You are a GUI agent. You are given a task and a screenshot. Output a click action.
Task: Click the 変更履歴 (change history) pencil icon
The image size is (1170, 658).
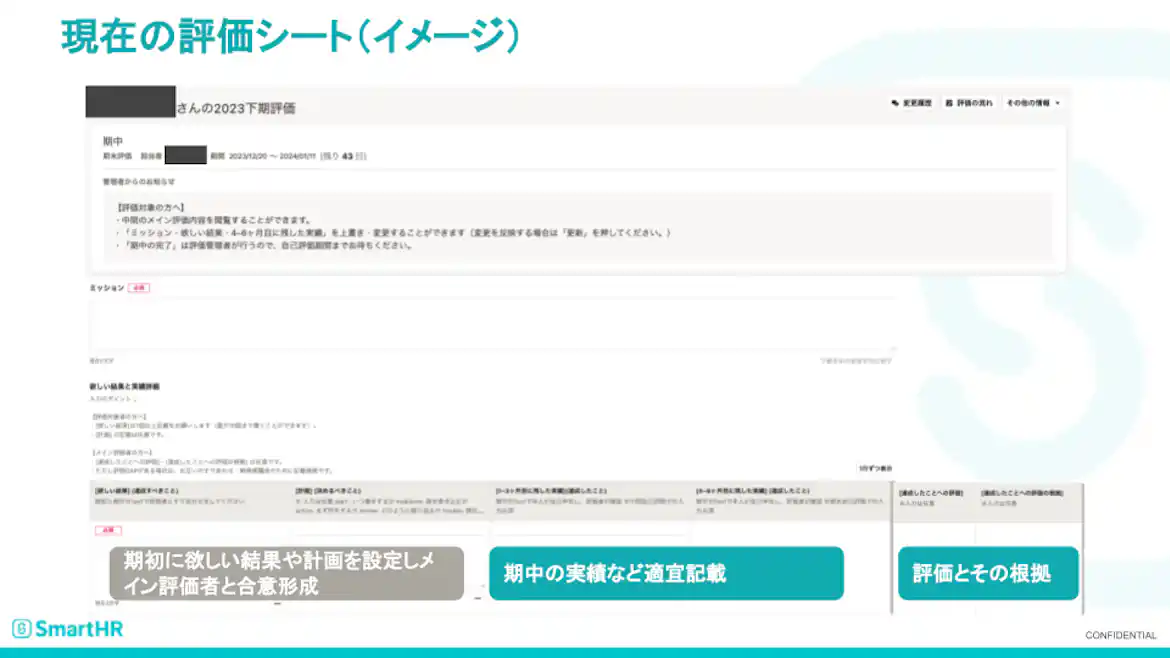tap(896, 102)
